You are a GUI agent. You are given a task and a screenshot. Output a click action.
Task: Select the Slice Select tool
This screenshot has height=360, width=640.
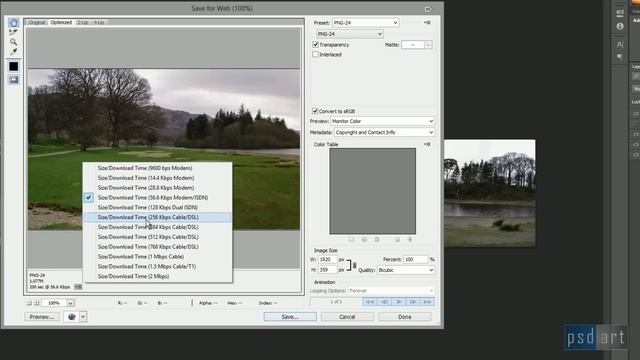(x=13, y=32)
